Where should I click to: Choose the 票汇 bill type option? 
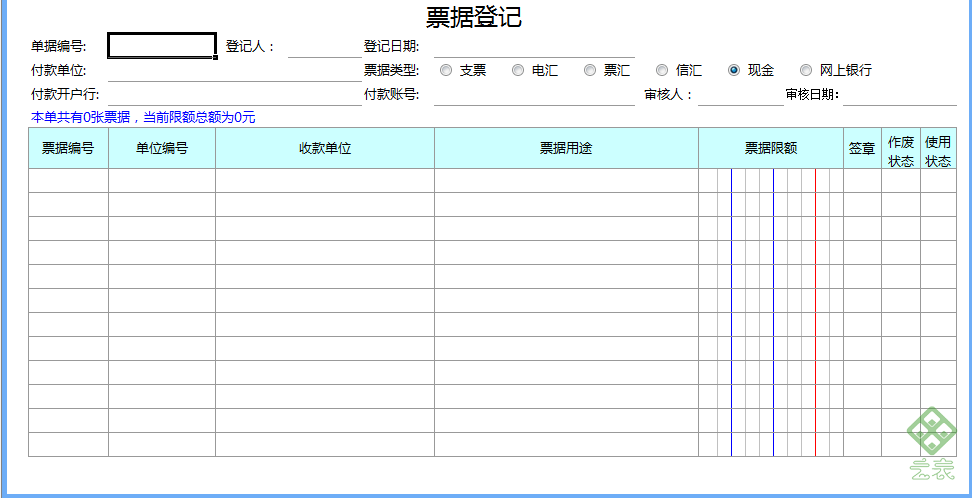pos(590,71)
